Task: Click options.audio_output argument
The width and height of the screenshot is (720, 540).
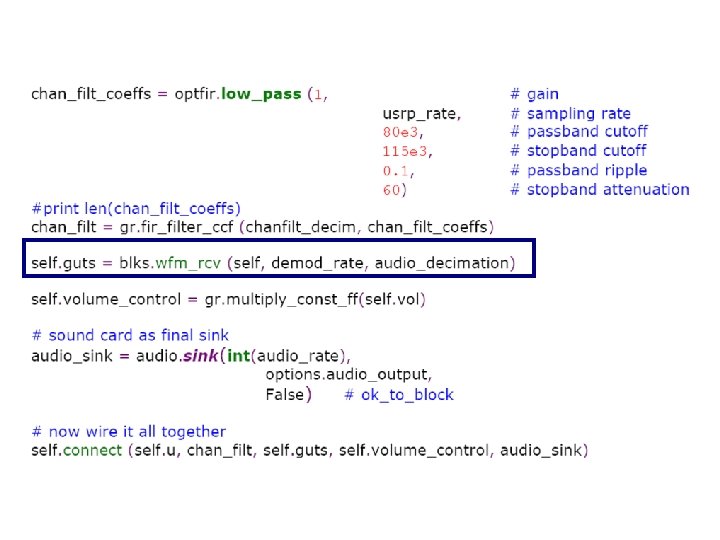Action: pos(347,375)
